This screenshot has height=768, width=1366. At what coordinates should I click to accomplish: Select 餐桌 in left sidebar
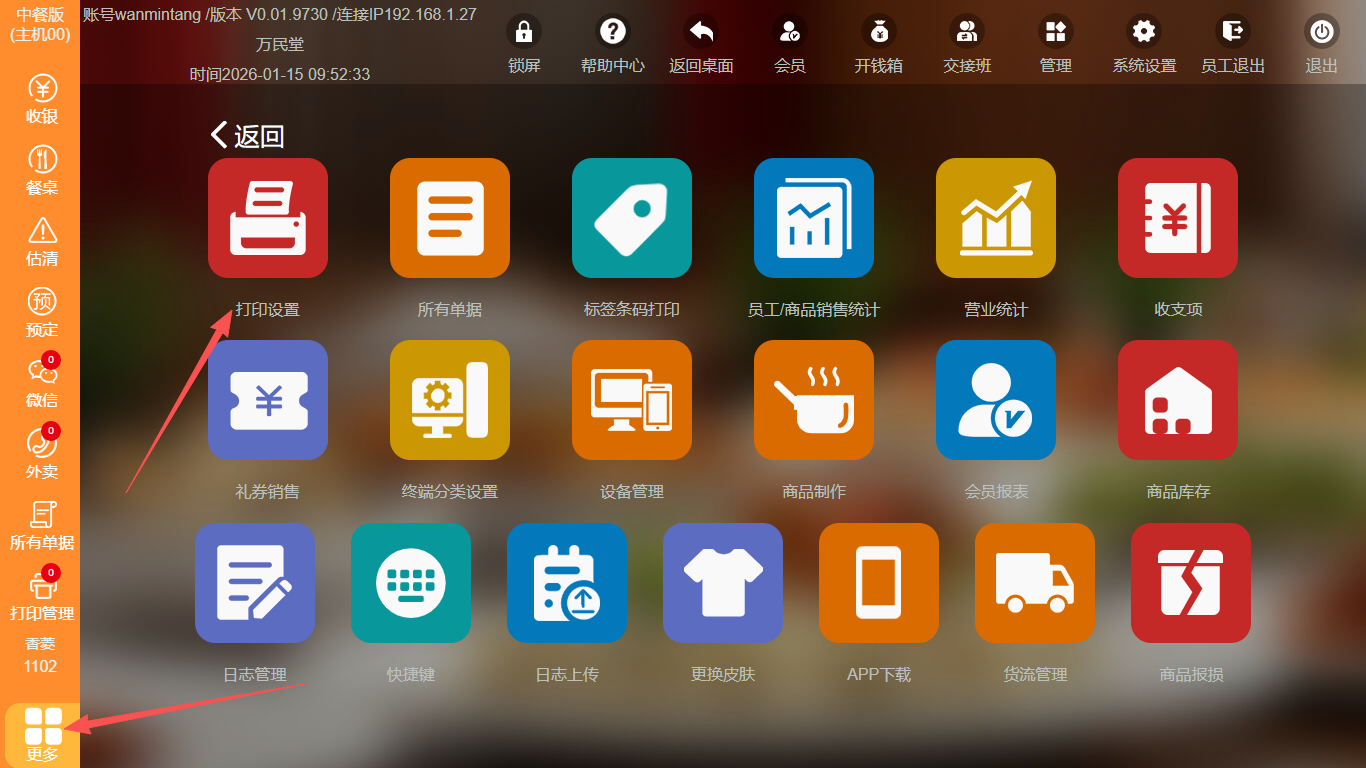[x=42, y=171]
